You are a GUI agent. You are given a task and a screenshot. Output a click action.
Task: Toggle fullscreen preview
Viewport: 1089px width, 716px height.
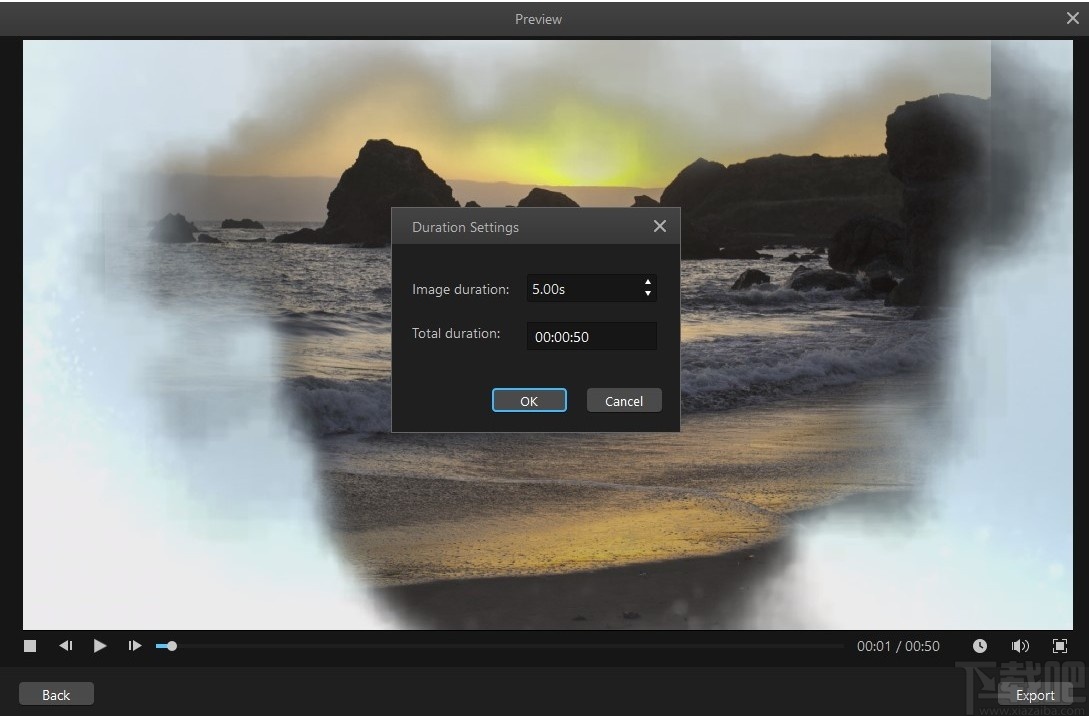(1060, 646)
